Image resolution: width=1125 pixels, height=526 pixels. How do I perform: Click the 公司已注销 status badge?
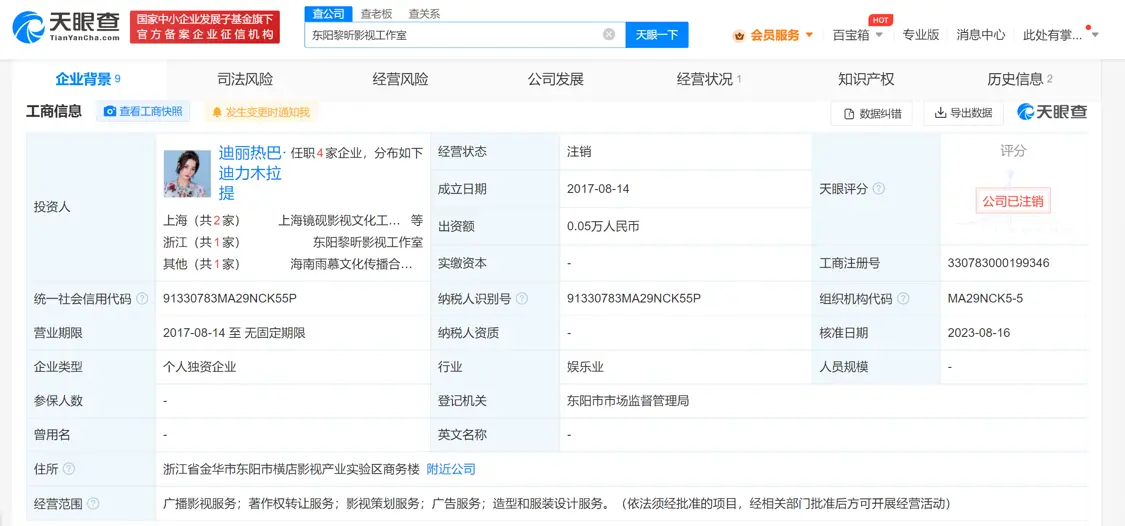1013,202
